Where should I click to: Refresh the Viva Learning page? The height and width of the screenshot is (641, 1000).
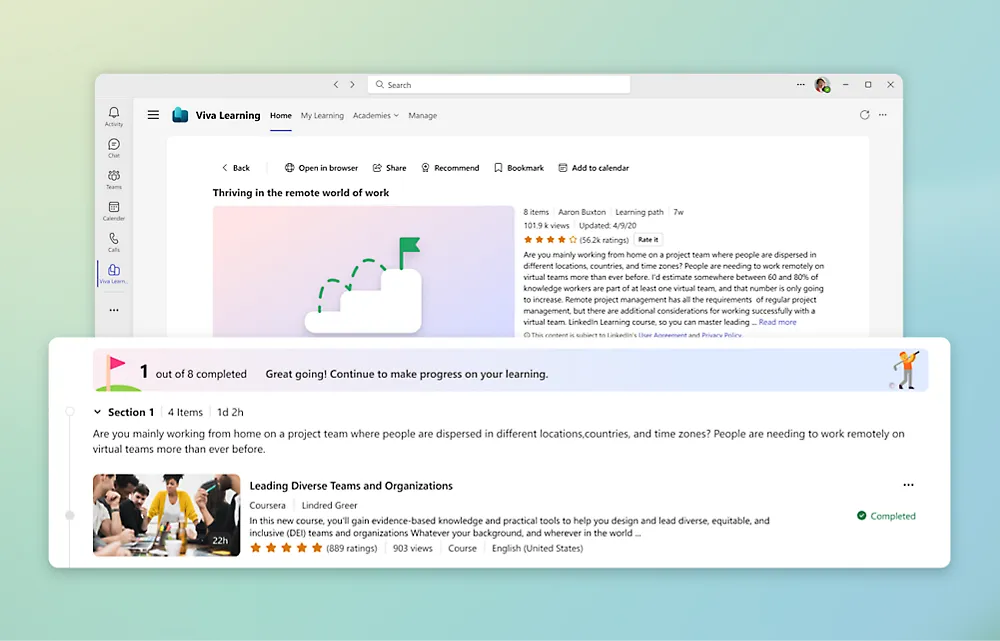[864, 115]
